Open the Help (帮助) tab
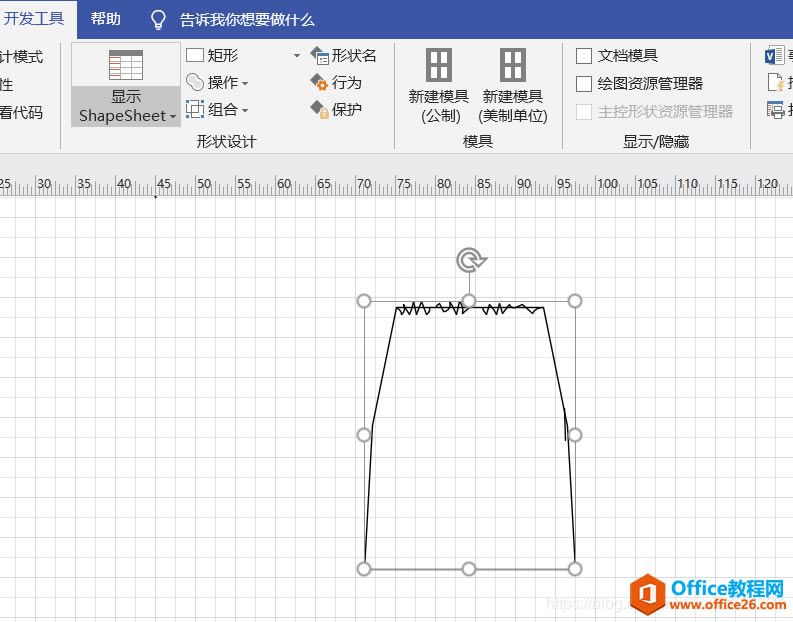The height and width of the screenshot is (622, 793). (106, 19)
